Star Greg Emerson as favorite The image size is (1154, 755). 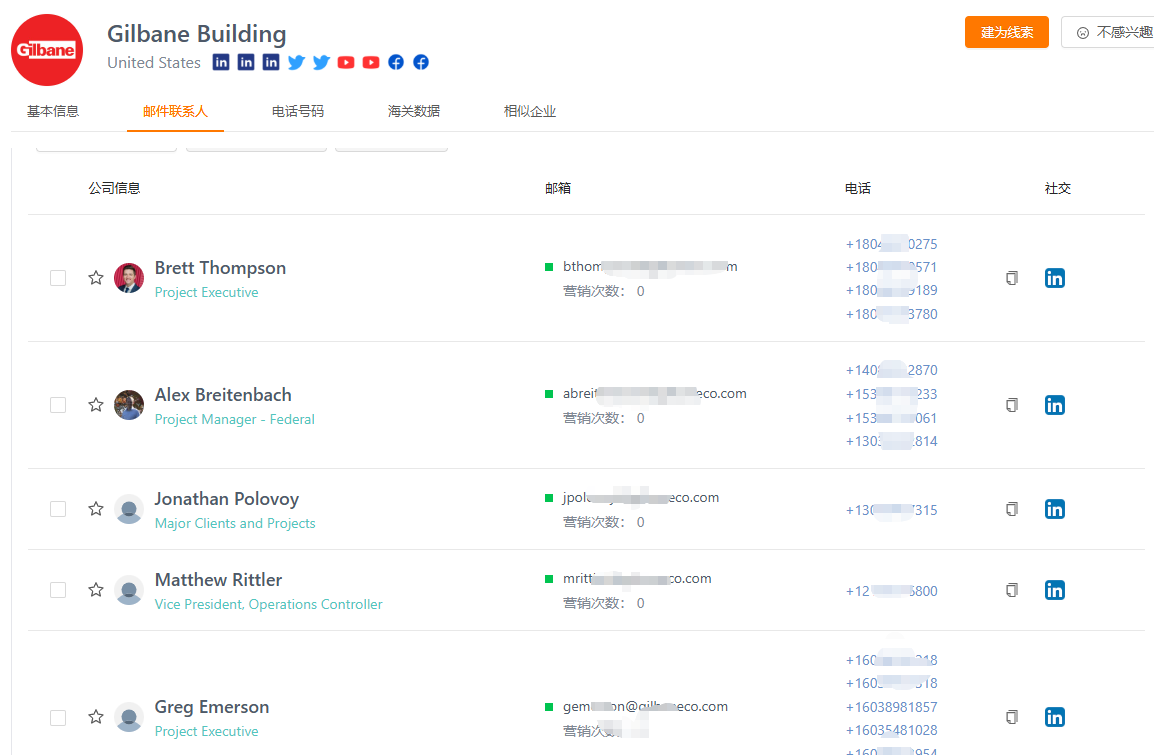point(96,717)
